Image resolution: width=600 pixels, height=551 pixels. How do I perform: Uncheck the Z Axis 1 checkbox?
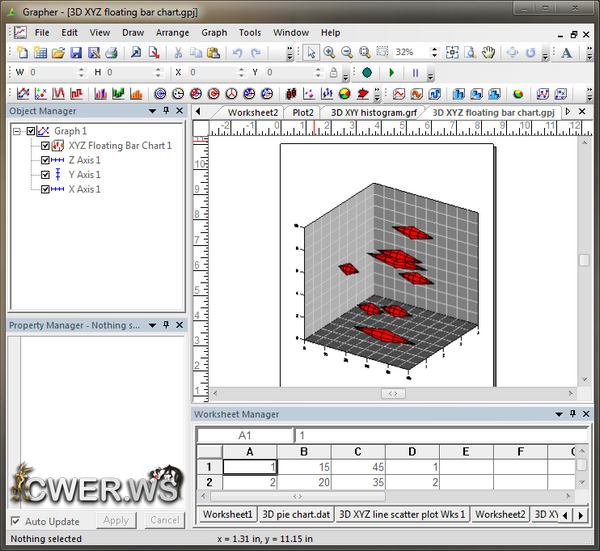[x=46, y=160]
